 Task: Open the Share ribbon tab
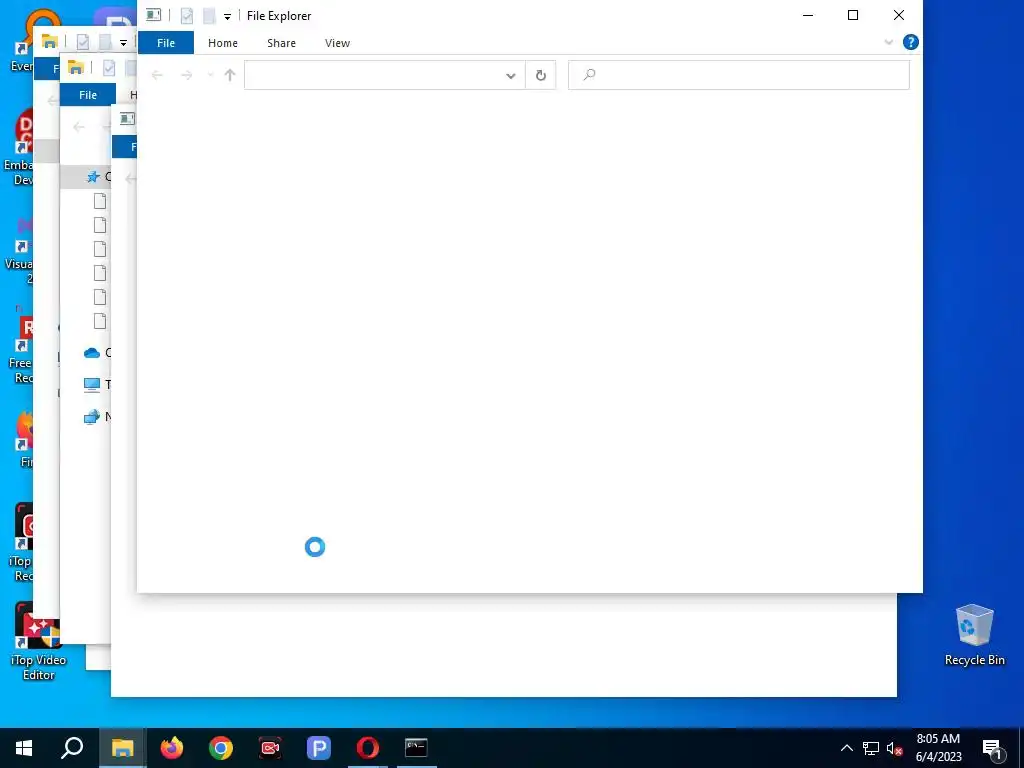(x=281, y=43)
